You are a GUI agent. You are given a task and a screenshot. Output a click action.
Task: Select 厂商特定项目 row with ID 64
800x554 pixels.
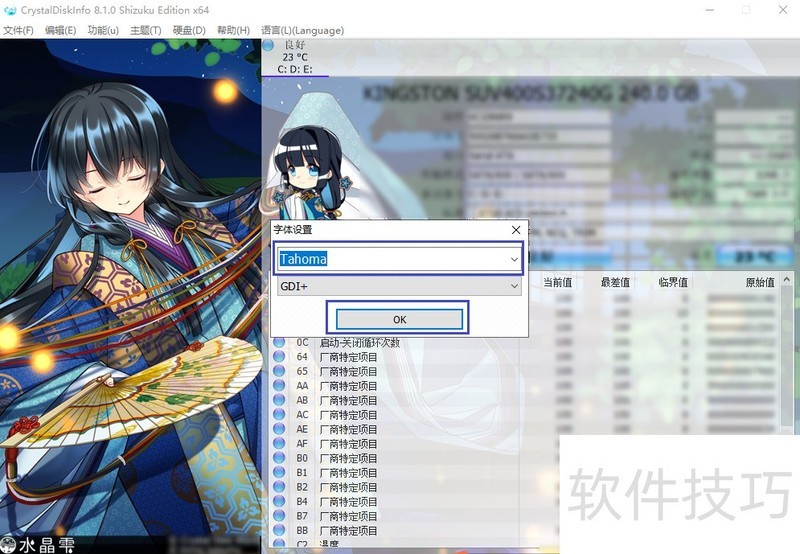coord(348,357)
